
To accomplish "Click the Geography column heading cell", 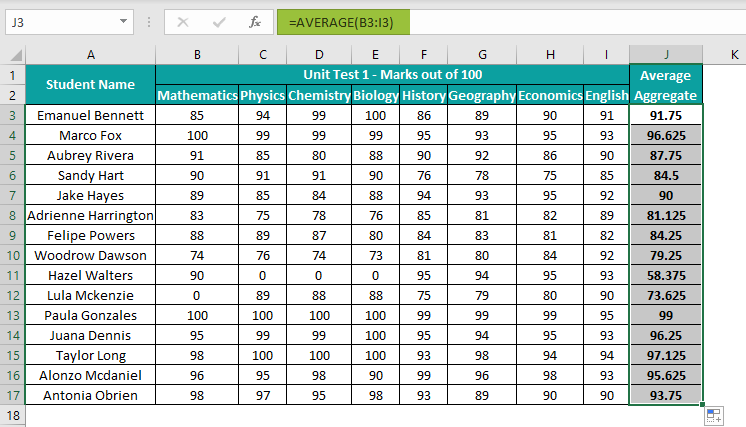I will coord(482,95).
